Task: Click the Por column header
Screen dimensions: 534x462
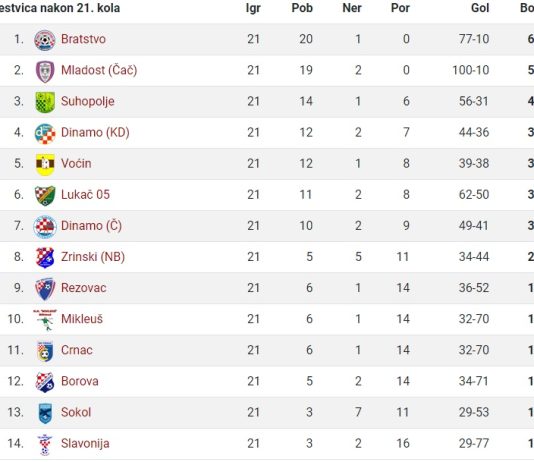Action: point(400,8)
